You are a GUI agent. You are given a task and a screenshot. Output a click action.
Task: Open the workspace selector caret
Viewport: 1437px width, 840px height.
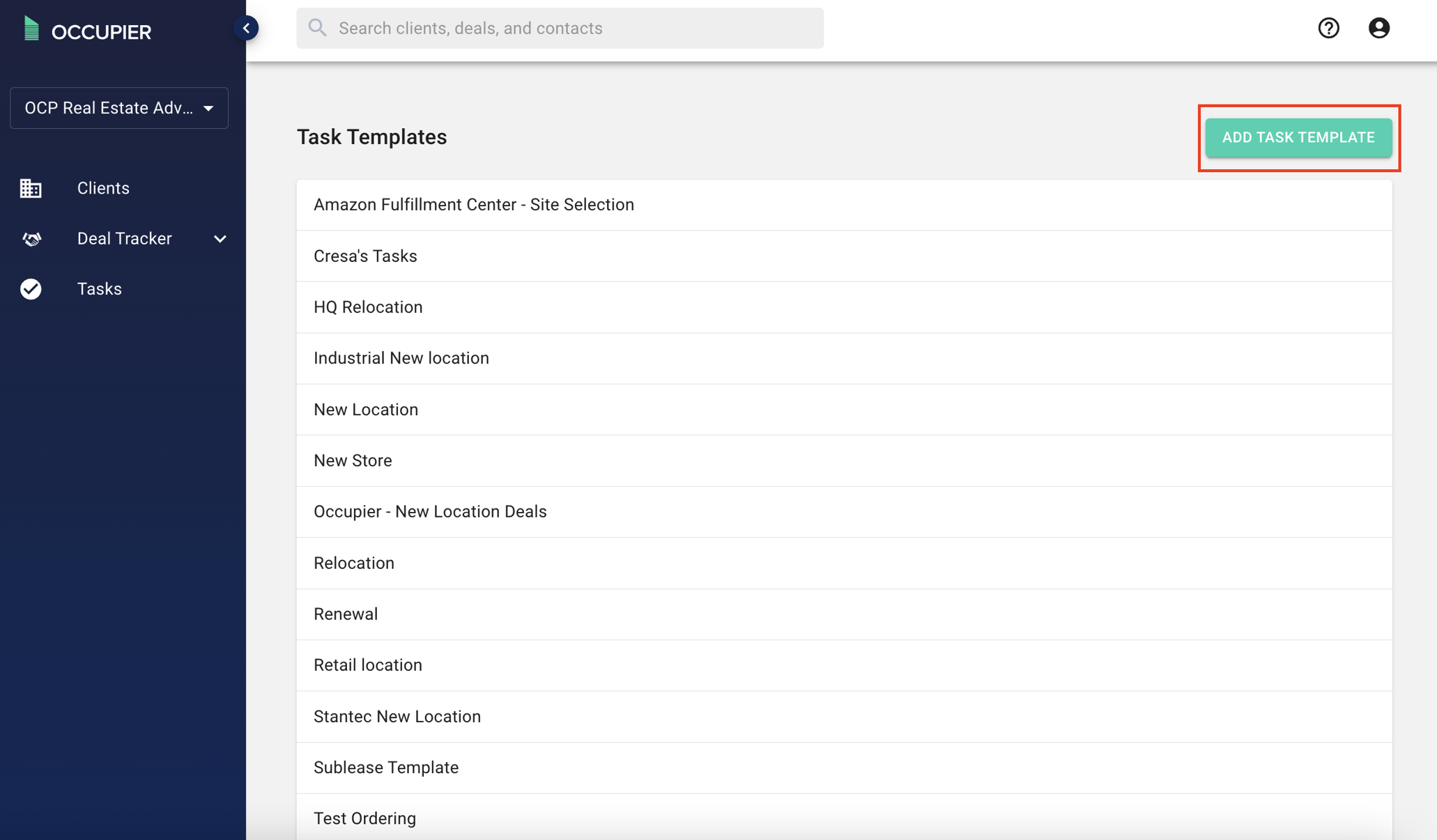(x=208, y=108)
